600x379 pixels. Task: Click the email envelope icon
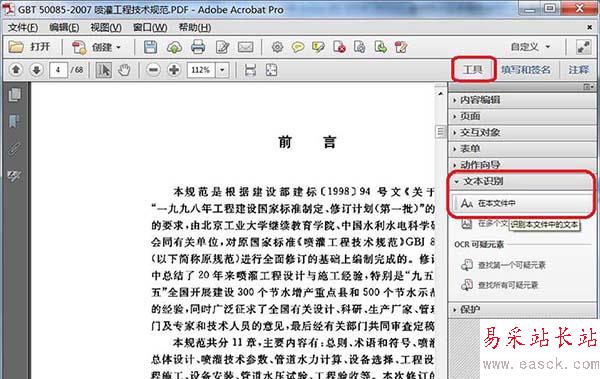[x=246, y=47]
